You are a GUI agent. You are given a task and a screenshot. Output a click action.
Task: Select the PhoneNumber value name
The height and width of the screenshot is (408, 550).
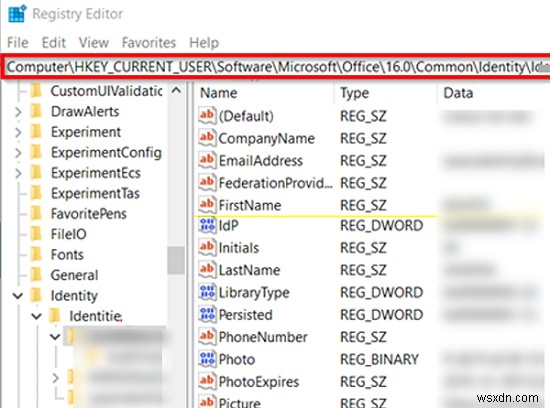click(263, 337)
